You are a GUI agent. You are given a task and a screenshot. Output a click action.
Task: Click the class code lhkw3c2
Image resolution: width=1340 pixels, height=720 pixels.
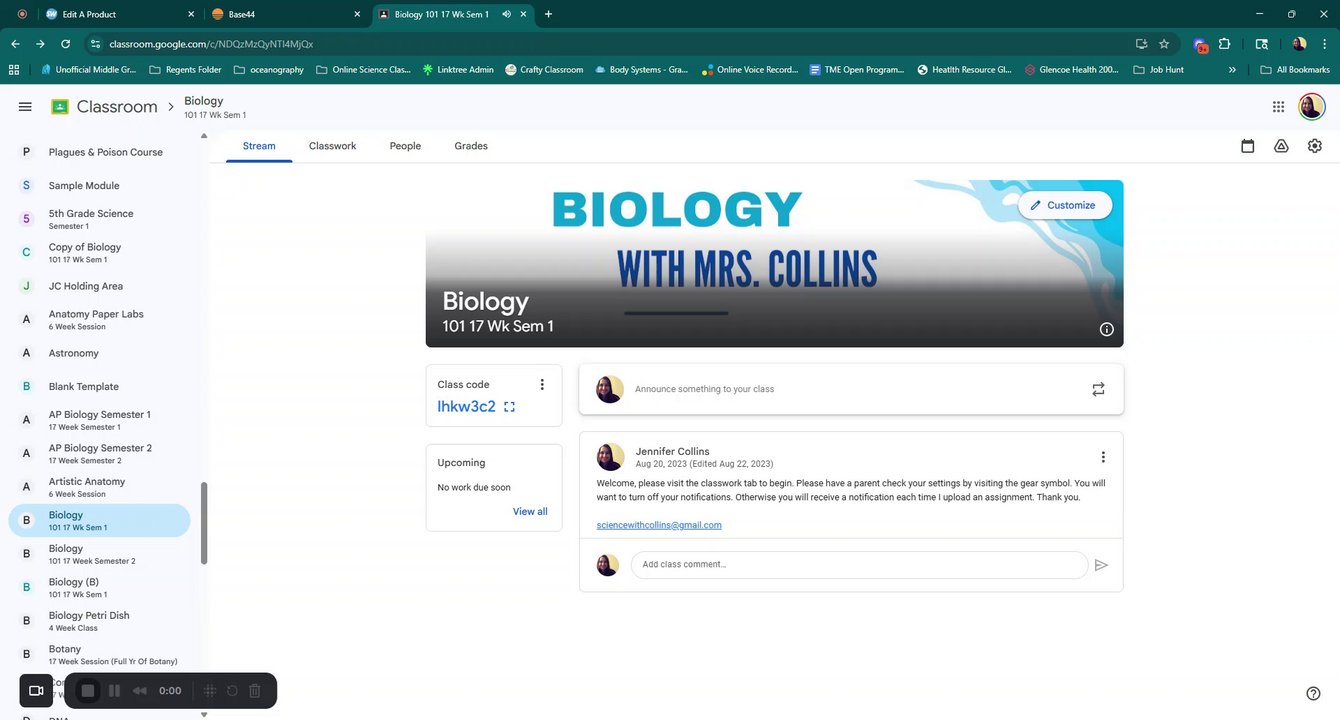pyautogui.click(x=466, y=406)
